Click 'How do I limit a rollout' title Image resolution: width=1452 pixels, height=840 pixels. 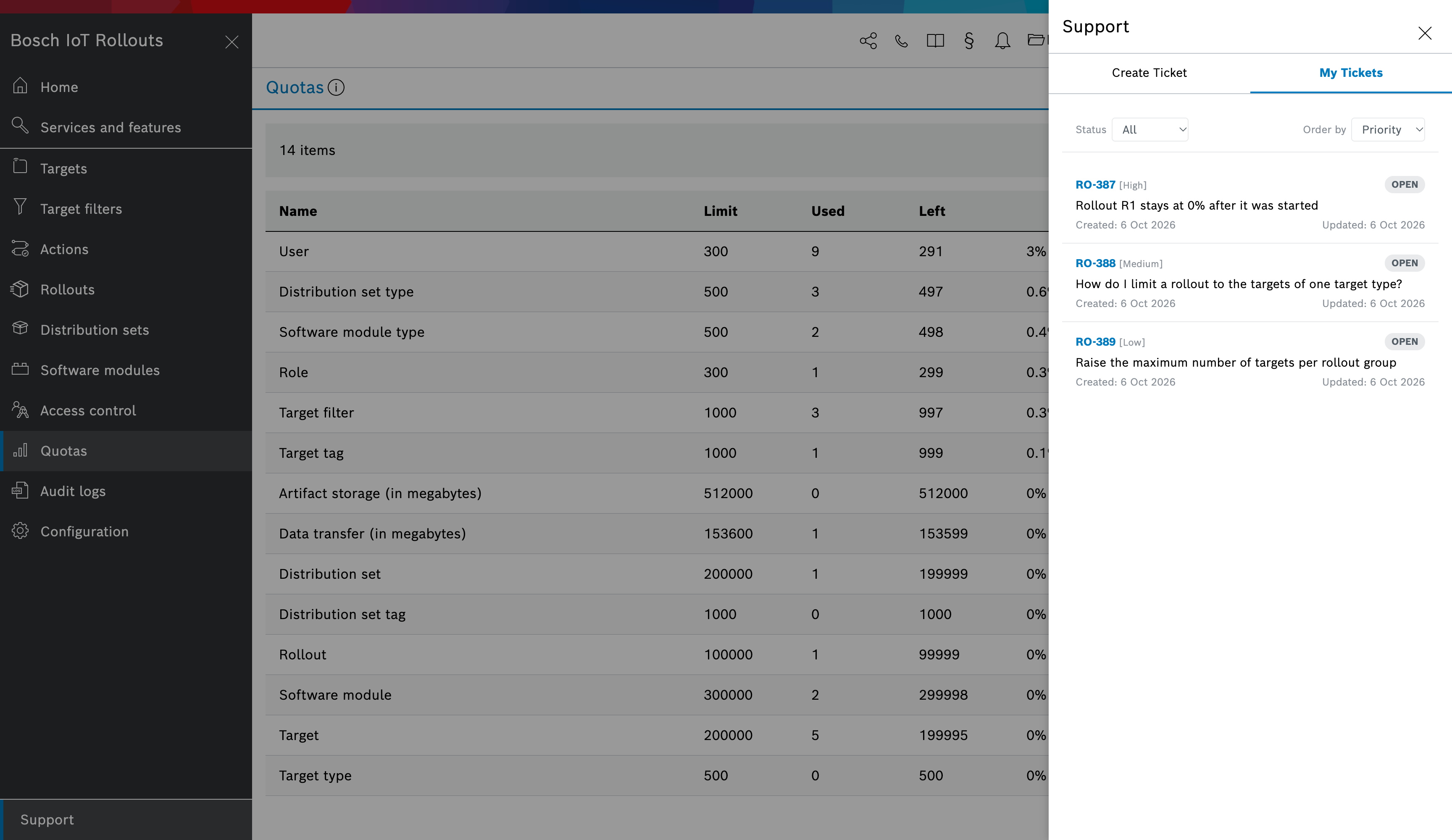(x=1239, y=284)
